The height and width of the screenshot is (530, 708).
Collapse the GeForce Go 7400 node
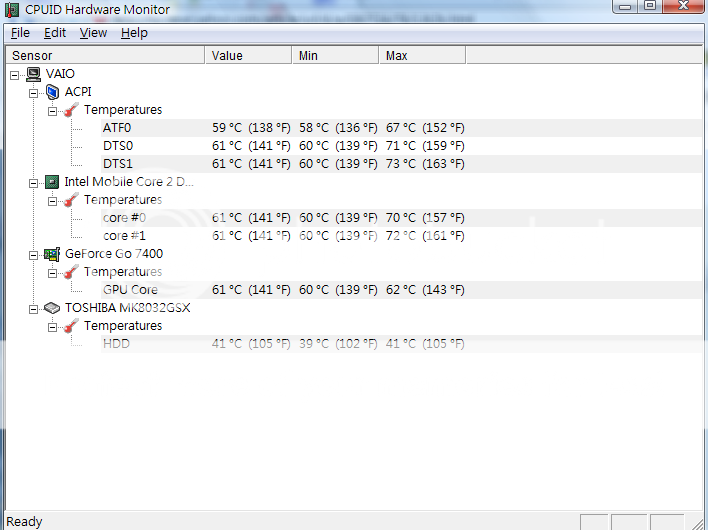point(33,255)
